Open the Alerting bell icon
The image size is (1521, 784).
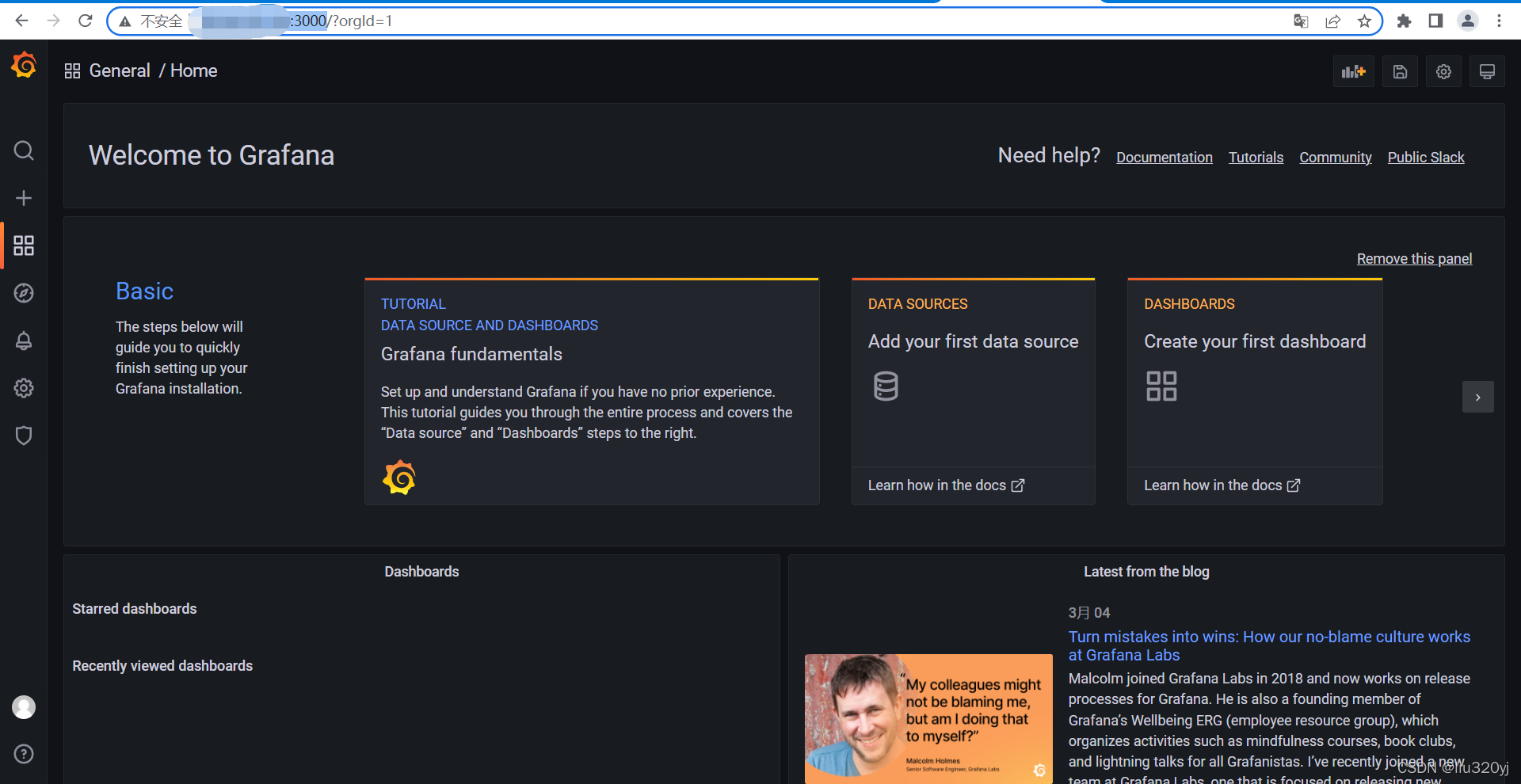(24, 341)
